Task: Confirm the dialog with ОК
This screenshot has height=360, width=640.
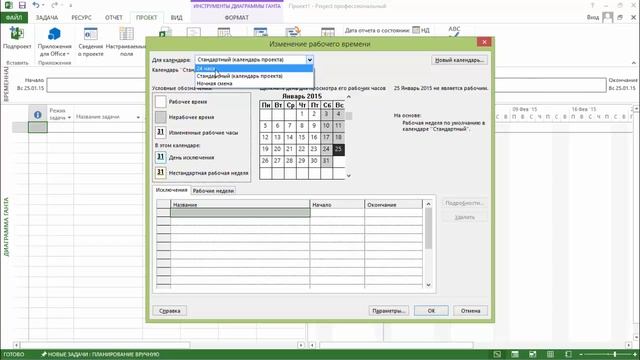Action: click(x=431, y=311)
